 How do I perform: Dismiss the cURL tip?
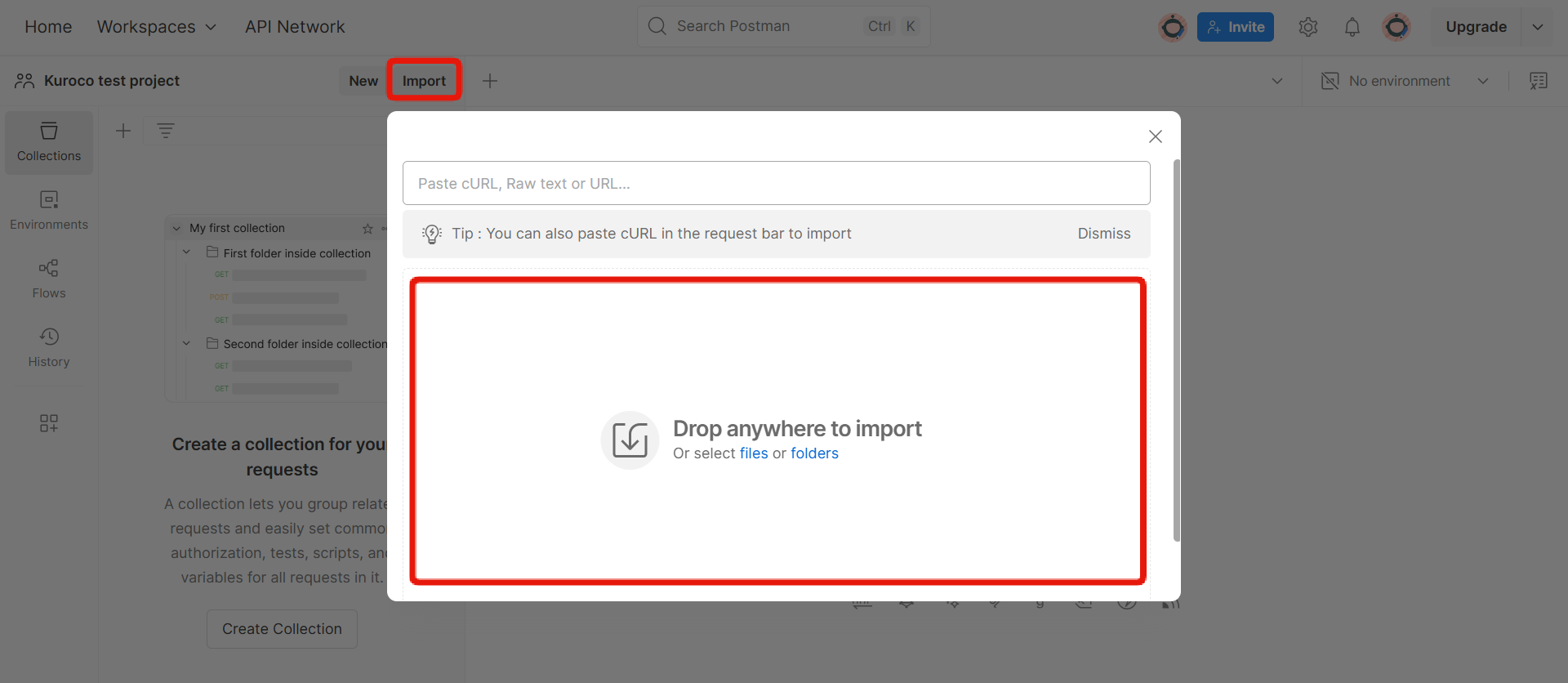1104,234
